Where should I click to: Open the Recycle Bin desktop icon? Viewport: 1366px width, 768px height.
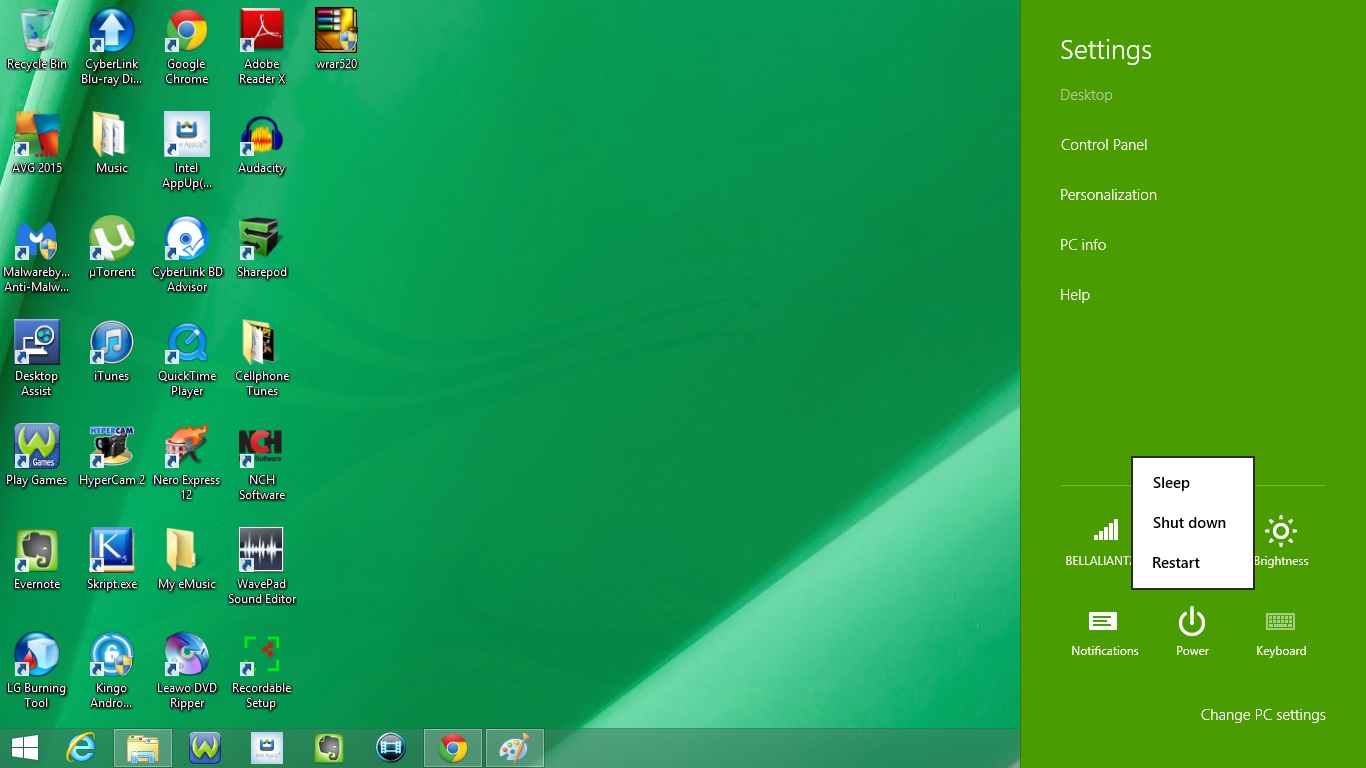(x=37, y=40)
